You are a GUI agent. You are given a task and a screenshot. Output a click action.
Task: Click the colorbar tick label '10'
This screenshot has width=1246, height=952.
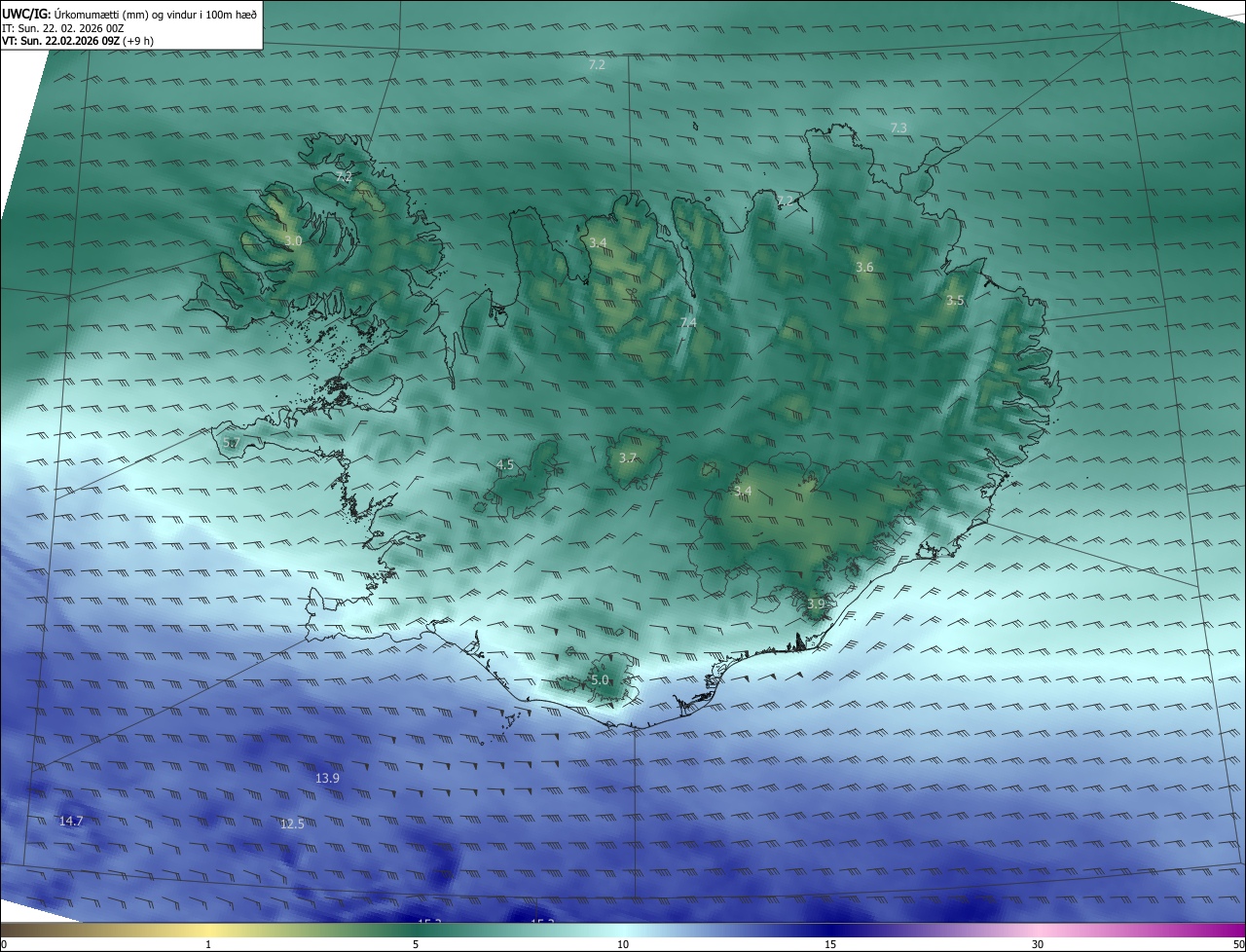pyautogui.click(x=623, y=944)
